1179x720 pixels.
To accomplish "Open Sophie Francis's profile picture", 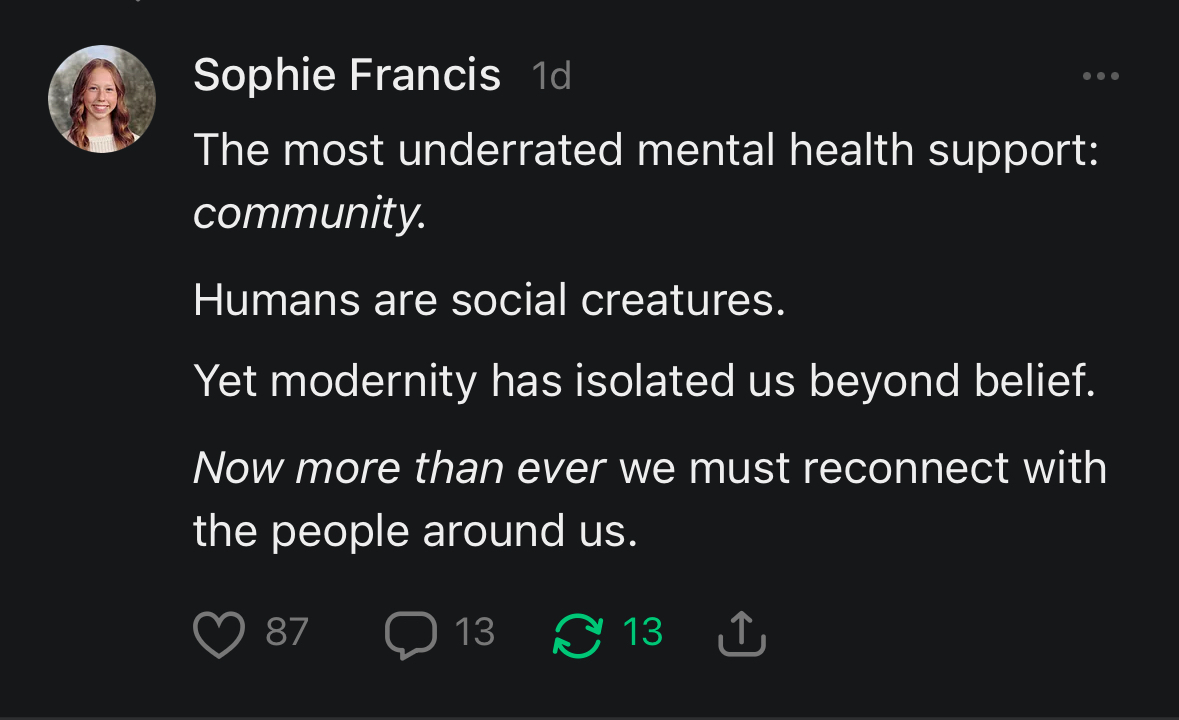I will [x=102, y=99].
